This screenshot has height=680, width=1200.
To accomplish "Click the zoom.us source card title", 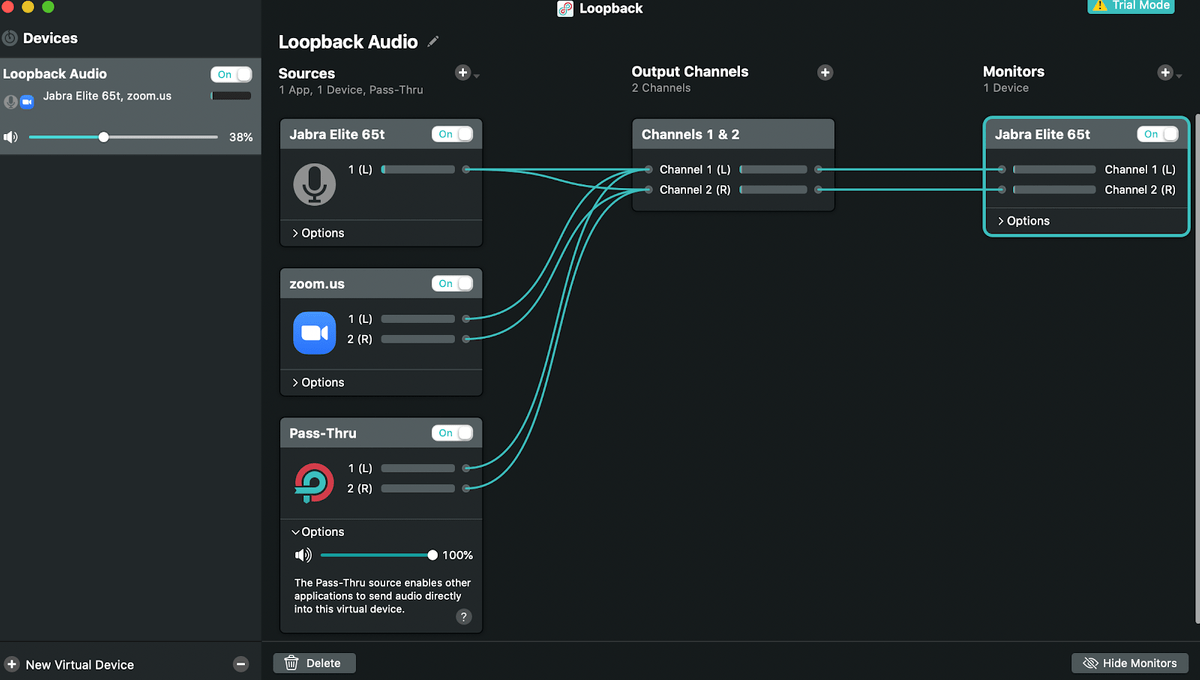I will (x=317, y=284).
